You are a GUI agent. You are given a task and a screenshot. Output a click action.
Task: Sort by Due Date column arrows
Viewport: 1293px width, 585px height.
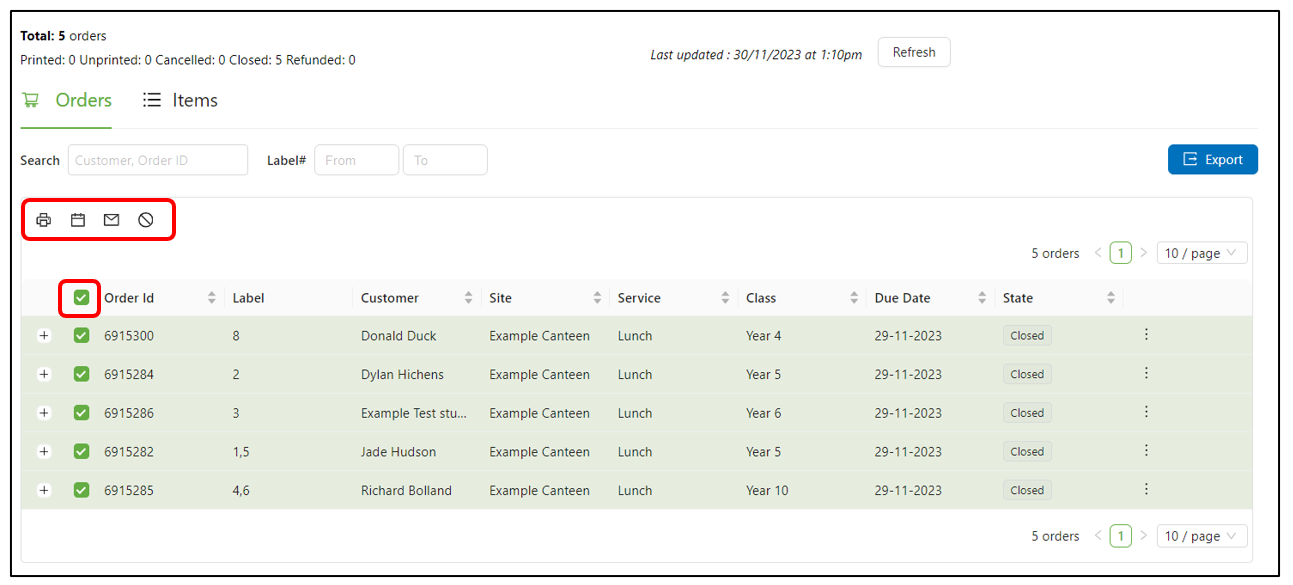coord(982,298)
